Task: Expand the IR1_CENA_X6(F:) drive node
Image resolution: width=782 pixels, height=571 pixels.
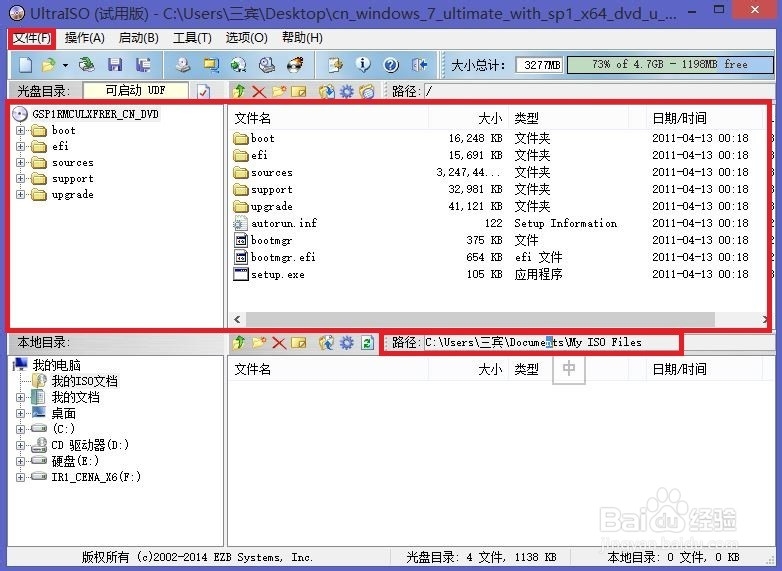Action: pos(20,477)
